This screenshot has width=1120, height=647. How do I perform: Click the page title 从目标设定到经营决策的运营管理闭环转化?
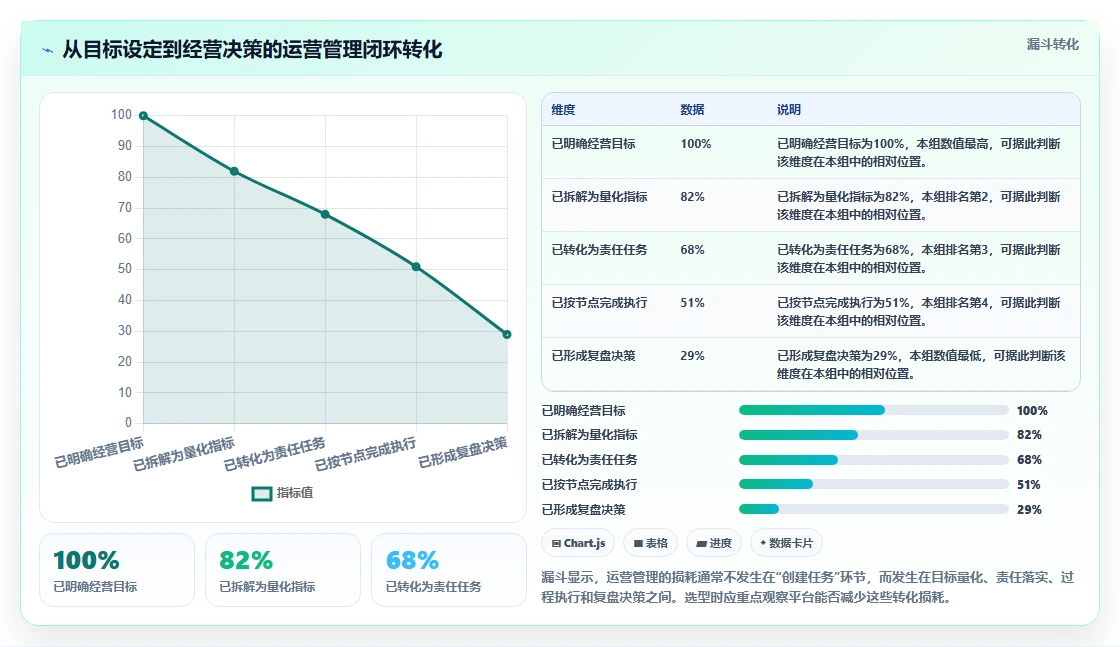(x=252, y=49)
